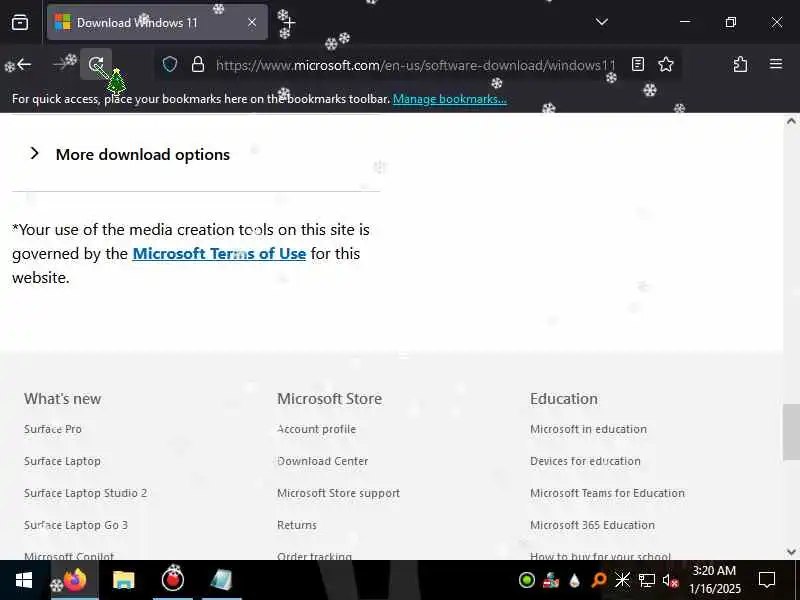Image resolution: width=800 pixels, height=600 pixels.
Task: Click the vertical scrollbar thumb
Action: [791, 432]
